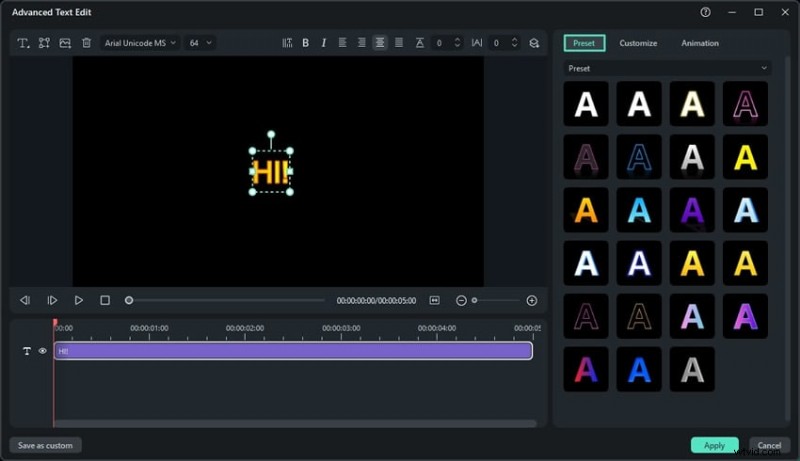Click the insert image icon
Viewport: 800px width, 461px height.
[65, 43]
